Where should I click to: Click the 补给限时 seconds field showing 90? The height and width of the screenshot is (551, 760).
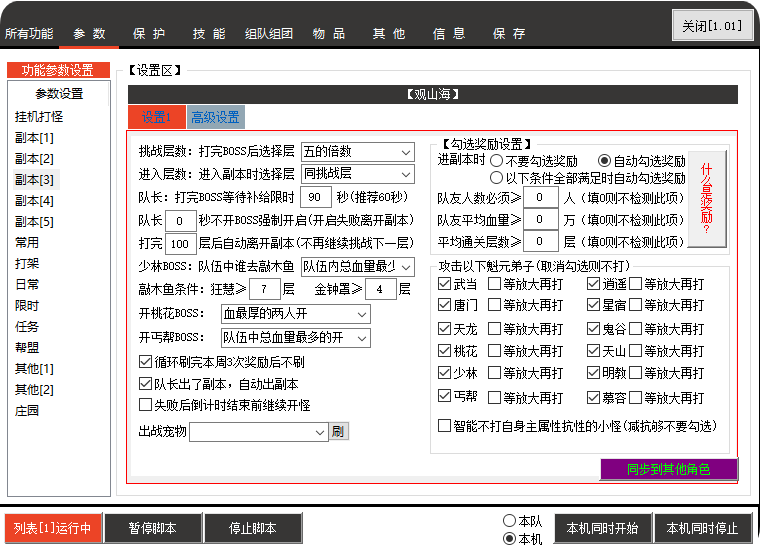click(x=315, y=197)
